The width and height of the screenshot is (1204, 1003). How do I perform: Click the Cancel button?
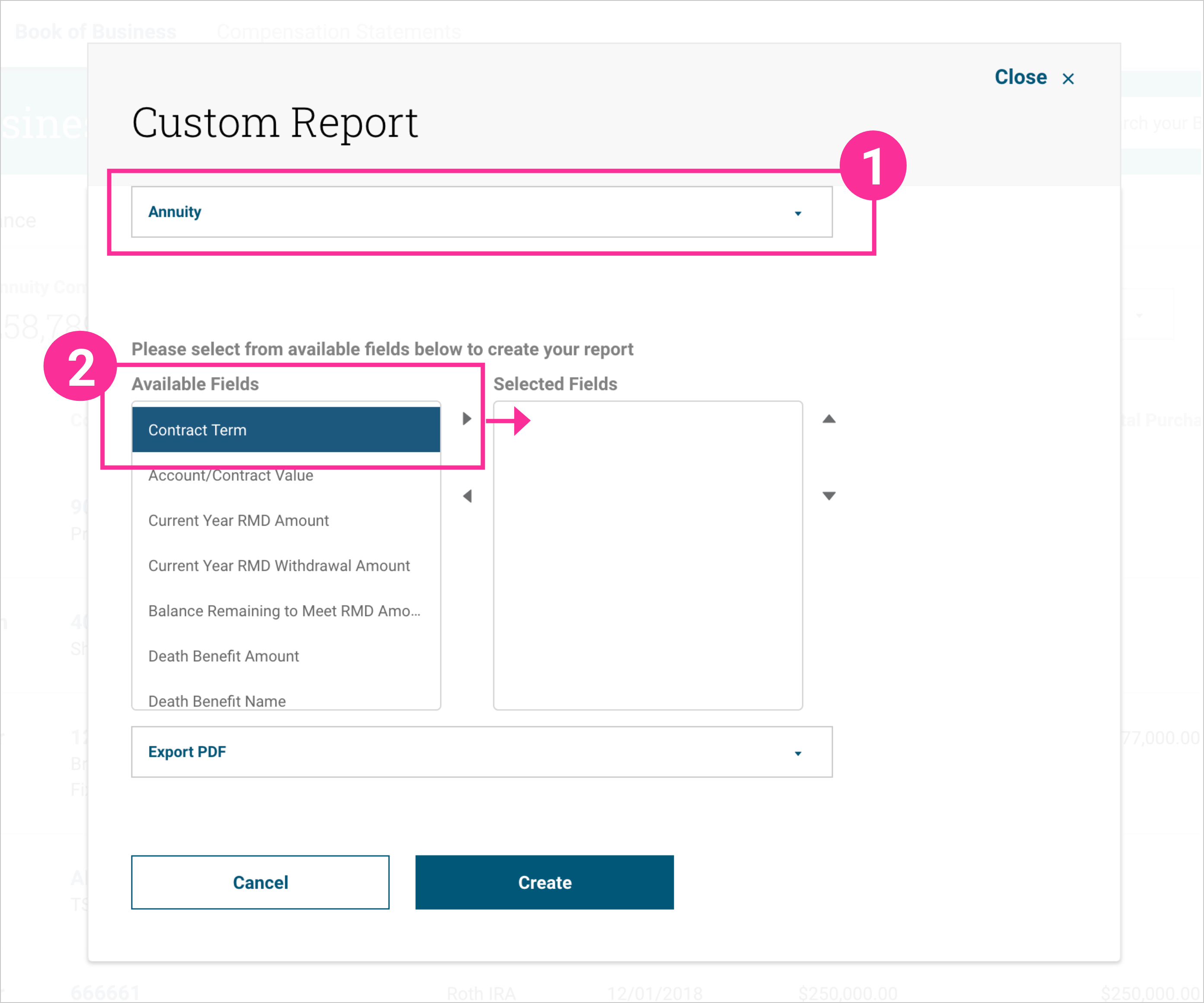point(260,882)
